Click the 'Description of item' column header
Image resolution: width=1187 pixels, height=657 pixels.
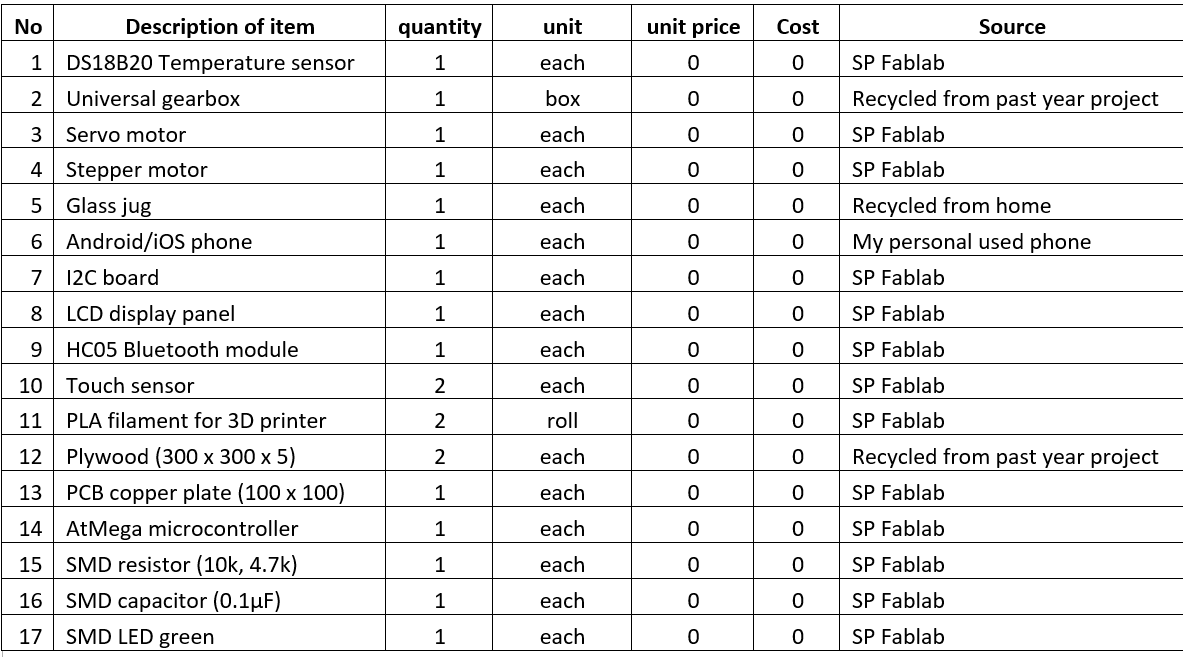point(220,27)
